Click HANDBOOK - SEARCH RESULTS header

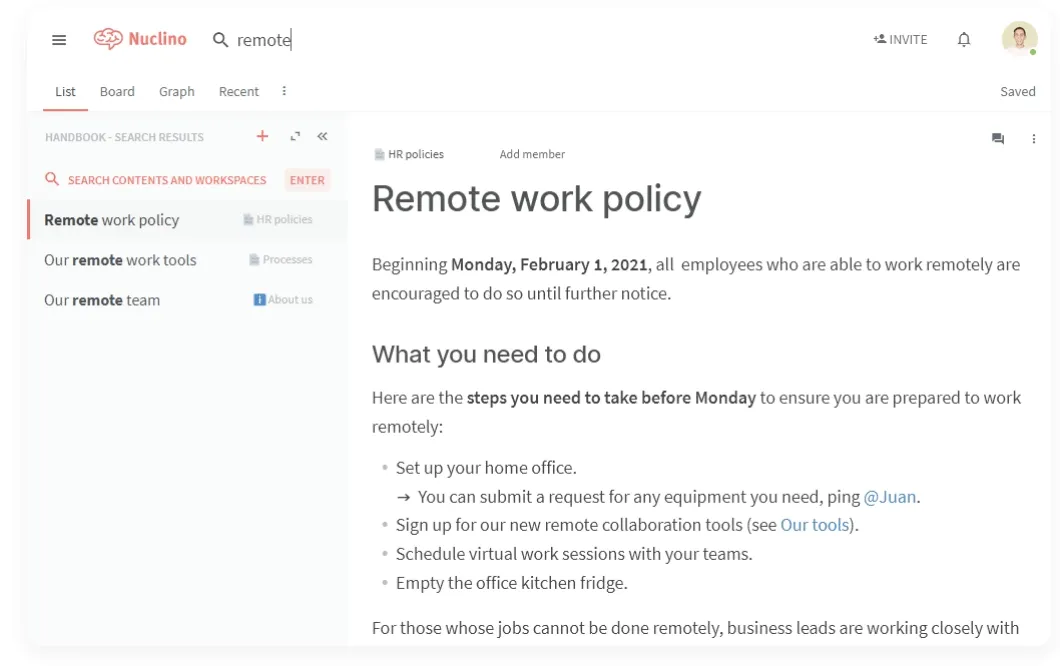tap(124, 137)
